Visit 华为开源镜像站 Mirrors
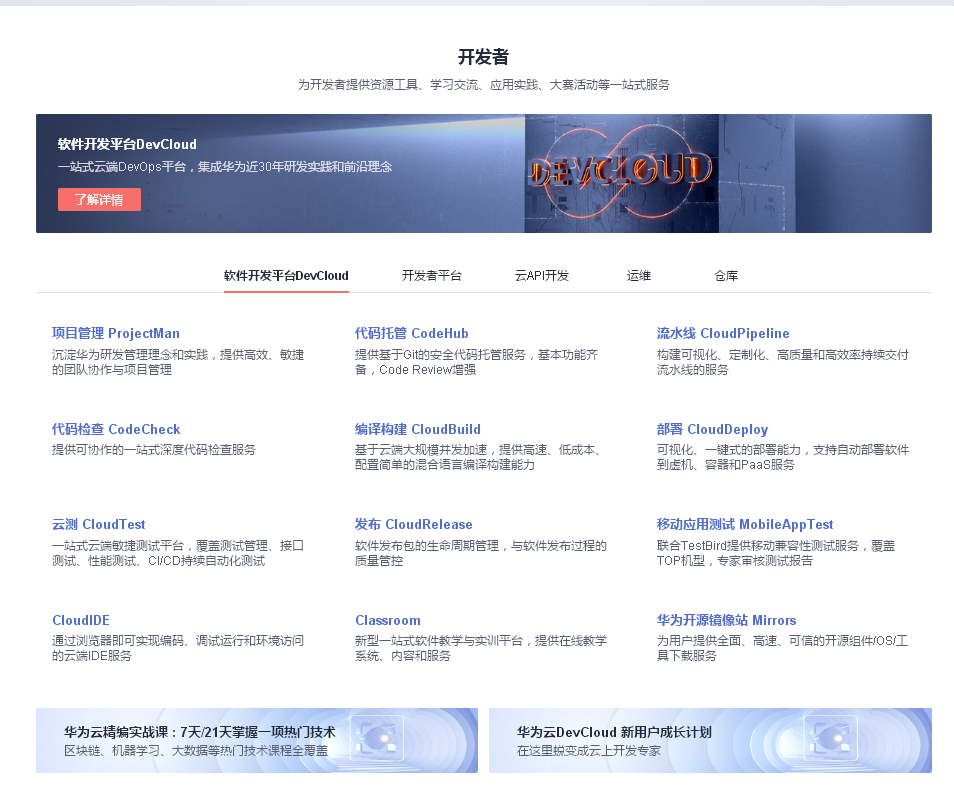This screenshot has width=954, height=802. pyautogui.click(x=726, y=621)
